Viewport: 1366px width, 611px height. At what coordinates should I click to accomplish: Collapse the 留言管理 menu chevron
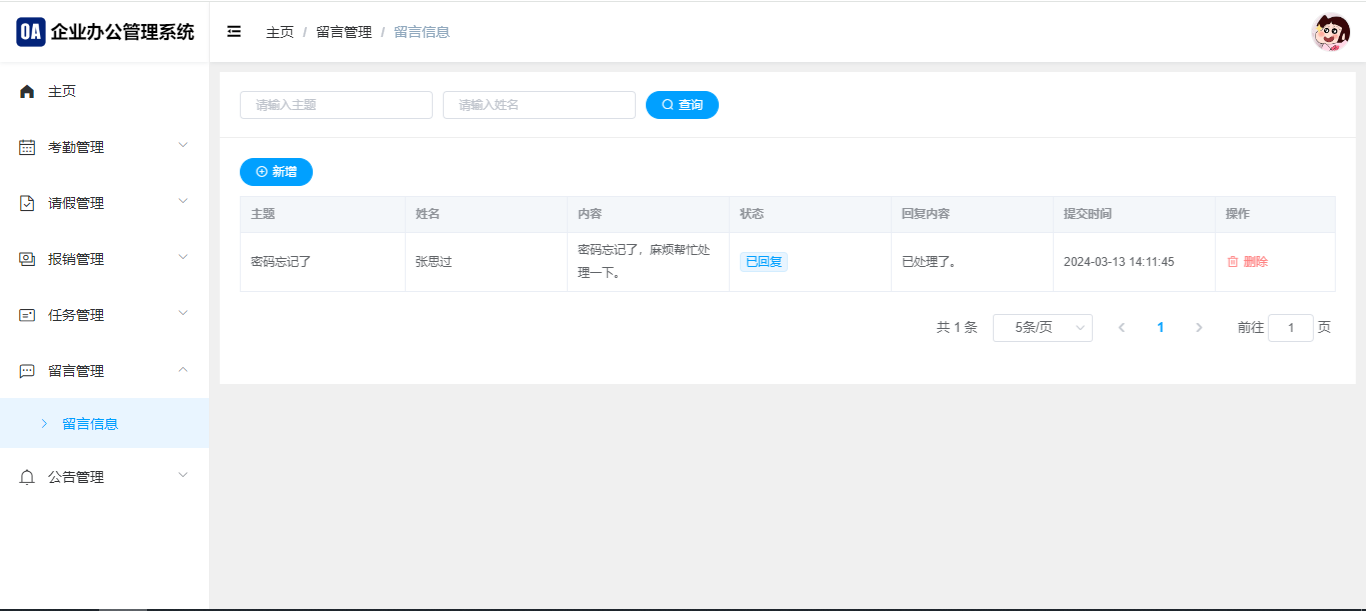pyautogui.click(x=183, y=369)
